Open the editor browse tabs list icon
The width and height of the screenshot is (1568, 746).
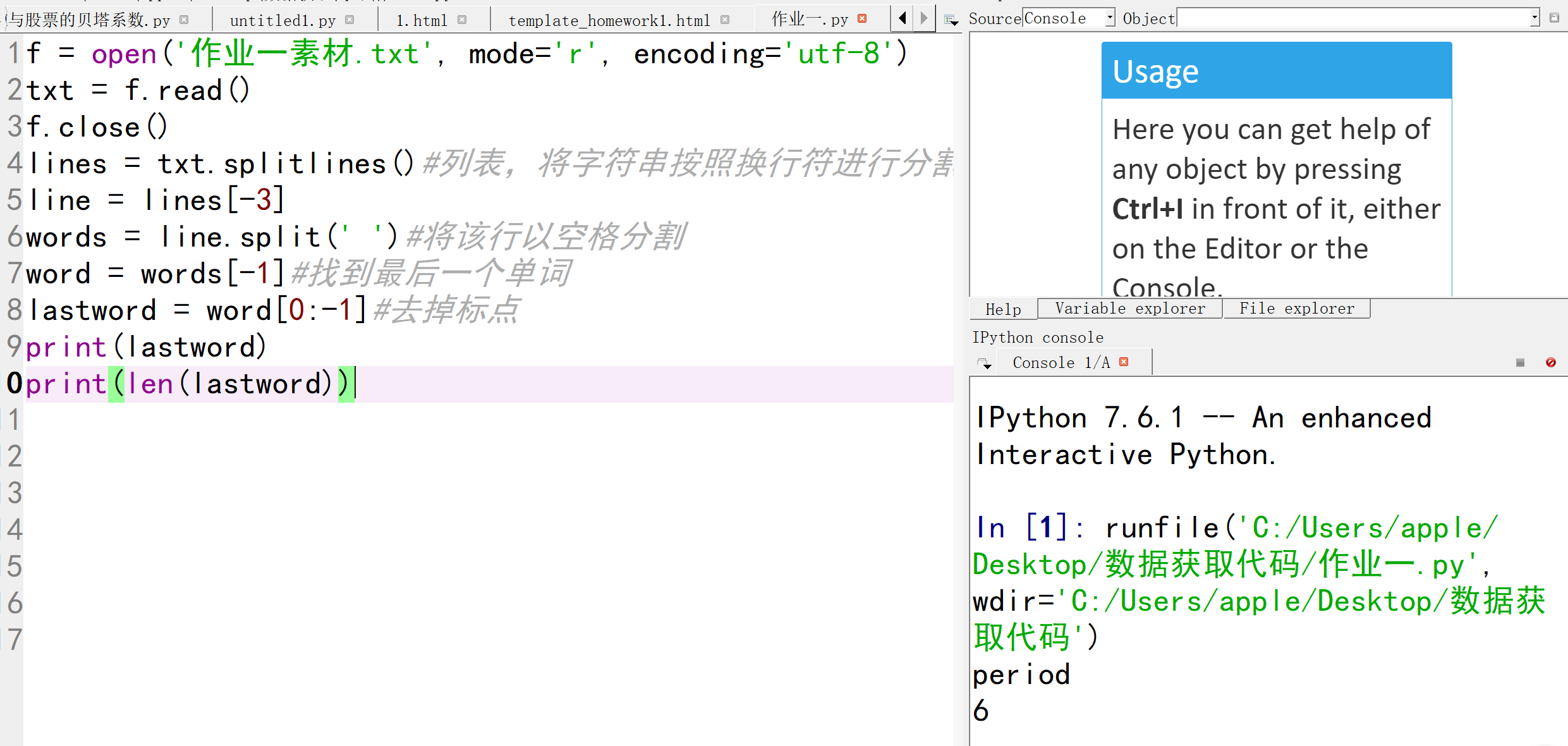(951, 20)
